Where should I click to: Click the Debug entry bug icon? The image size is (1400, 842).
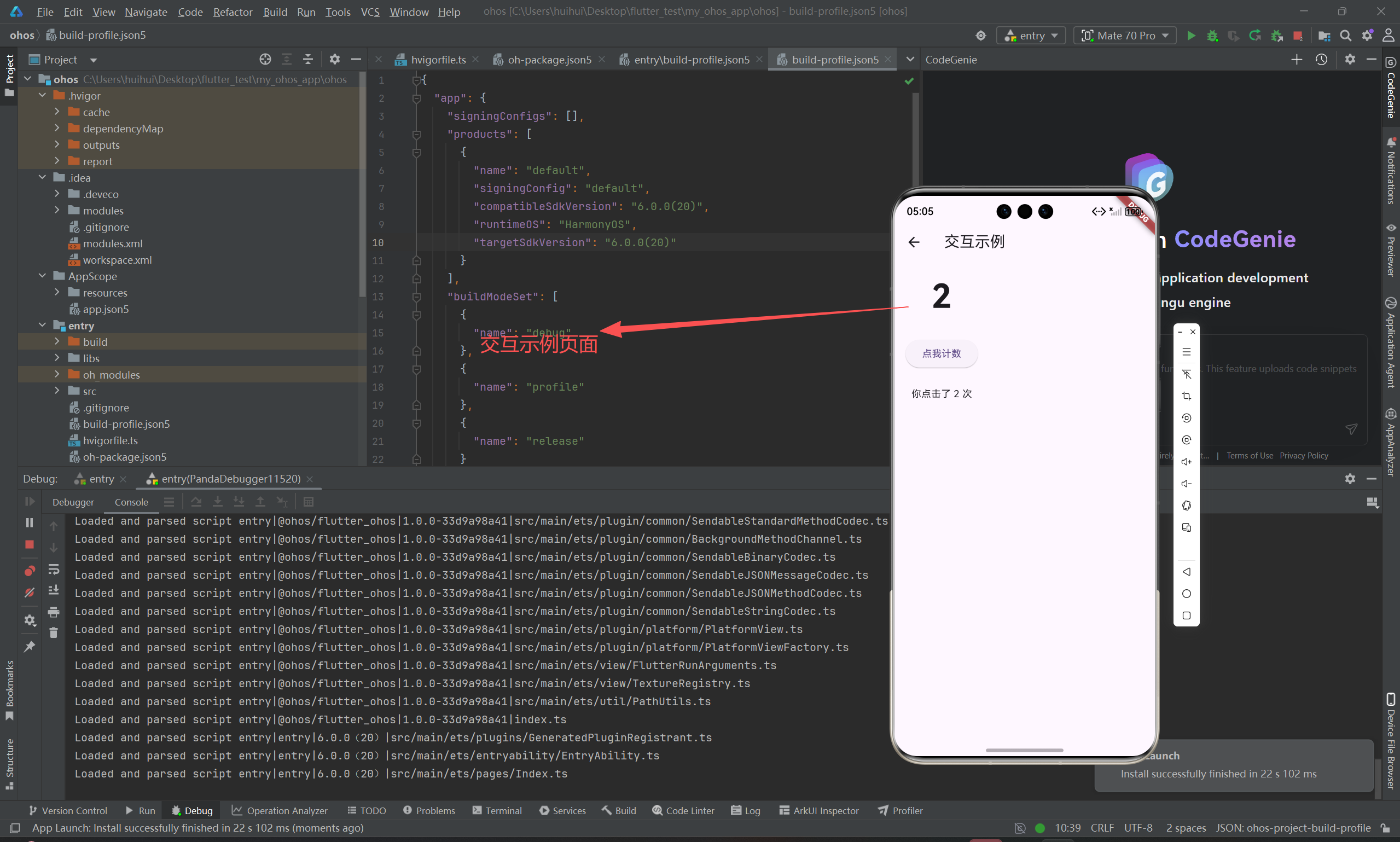1212,36
